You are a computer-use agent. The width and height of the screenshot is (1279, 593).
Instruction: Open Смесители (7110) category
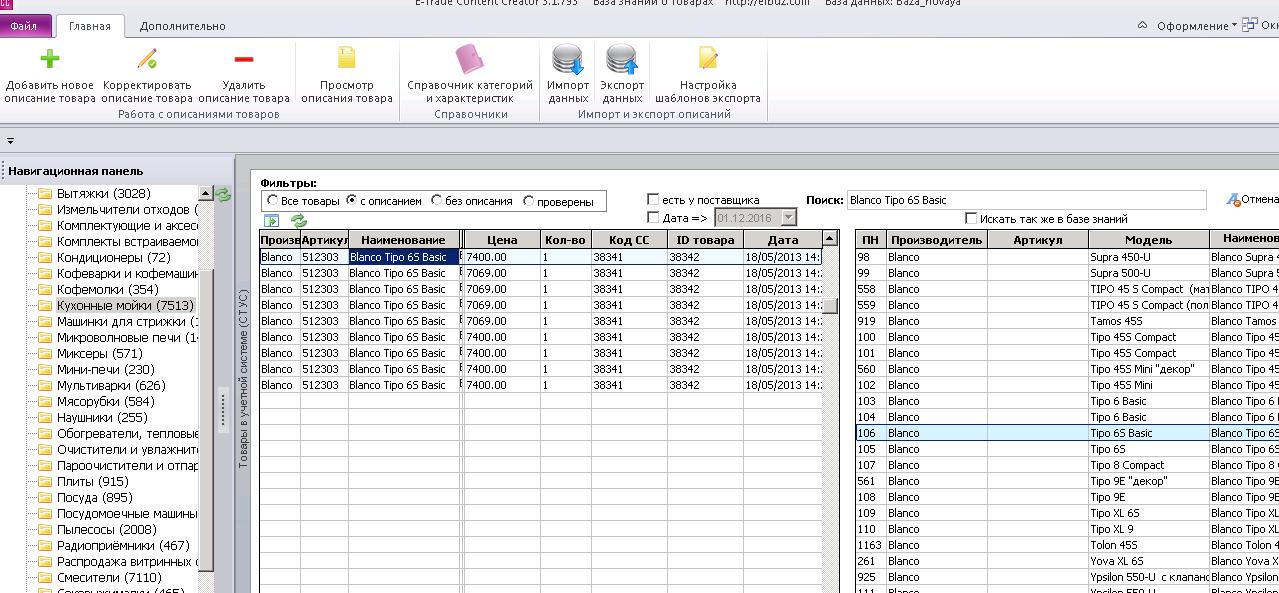coord(108,577)
